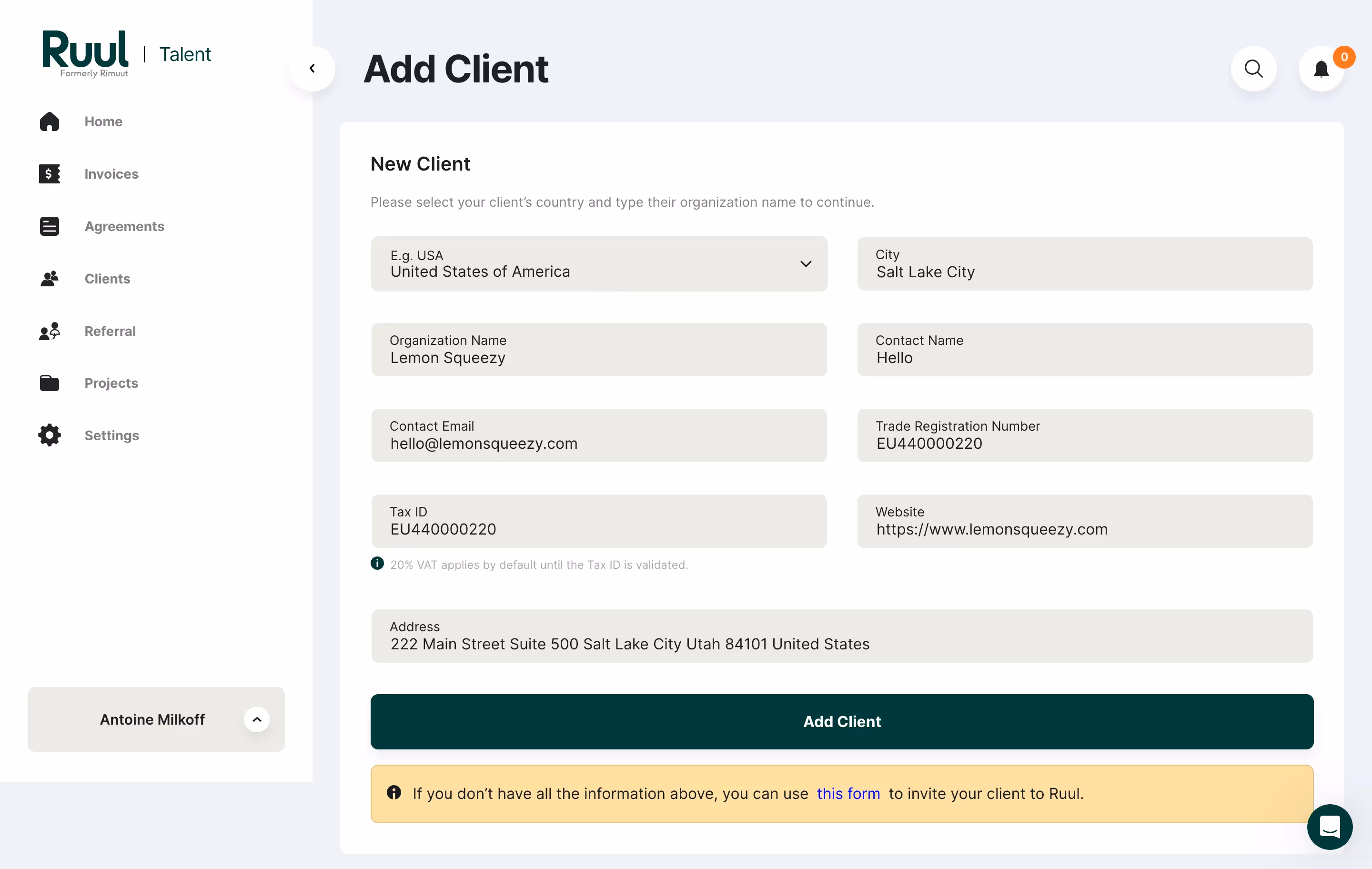This screenshot has height=869, width=1372.
Task: Open the chat widget bubble icon
Action: (x=1331, y=827)
